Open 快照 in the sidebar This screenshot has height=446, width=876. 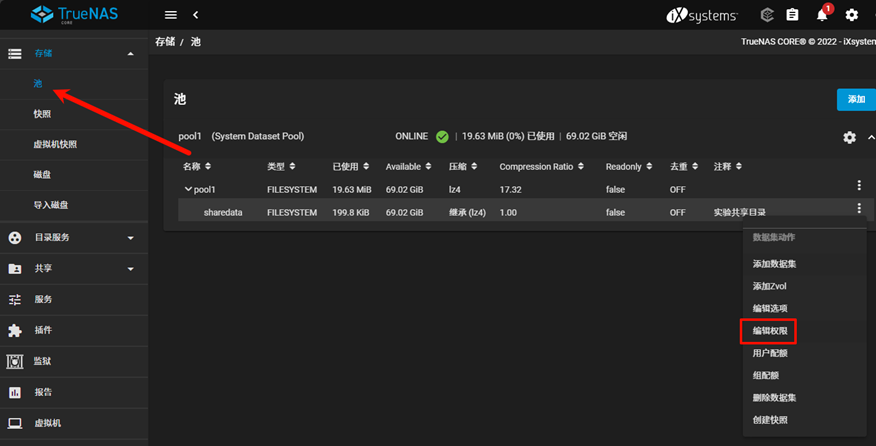[42, 115]
